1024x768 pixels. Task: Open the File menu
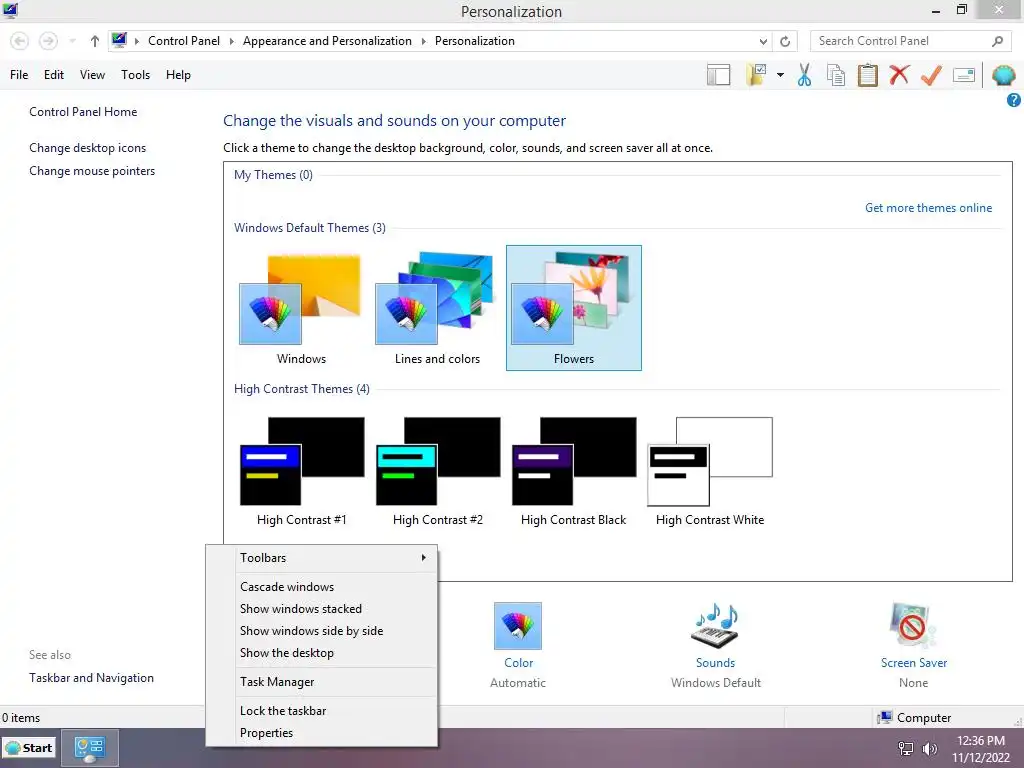tap(19, 75)
